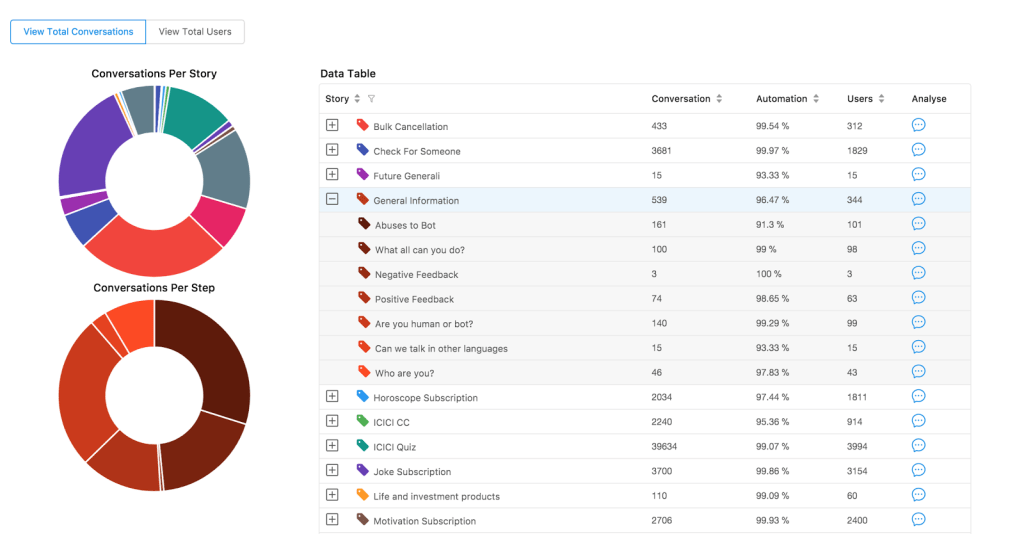The width and height of the screenshot is (1024, 534).
Task: Open the analyse icon for Check For Someone
Action: [918, 150]
